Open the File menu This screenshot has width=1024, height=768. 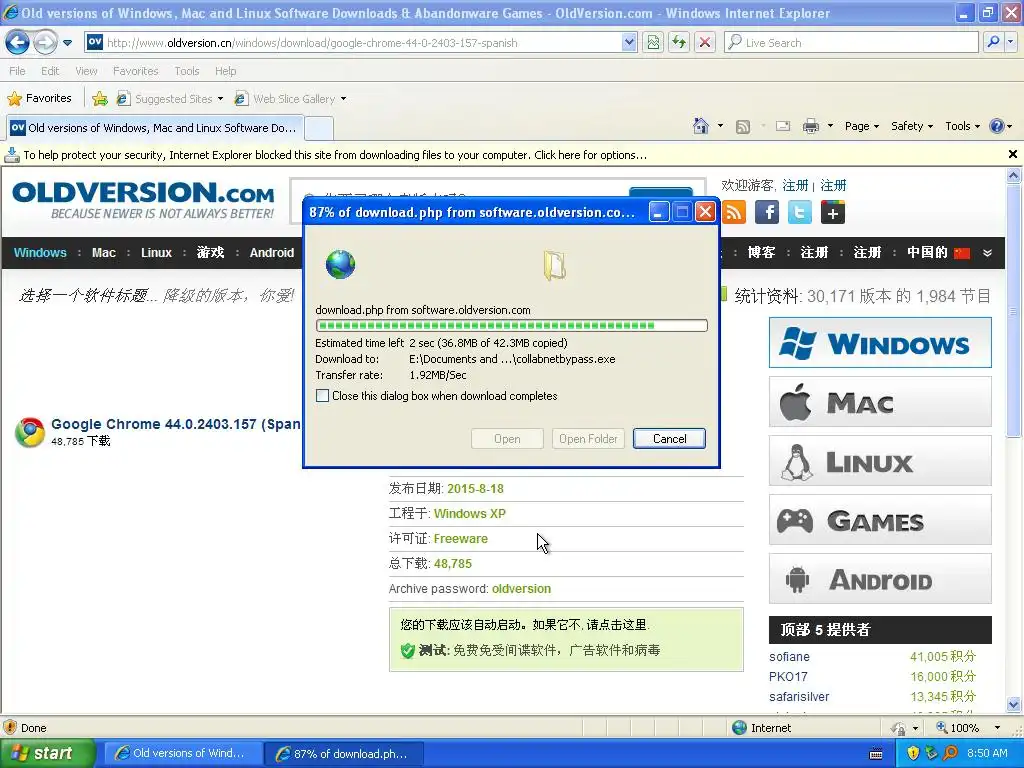coord(18,71)
